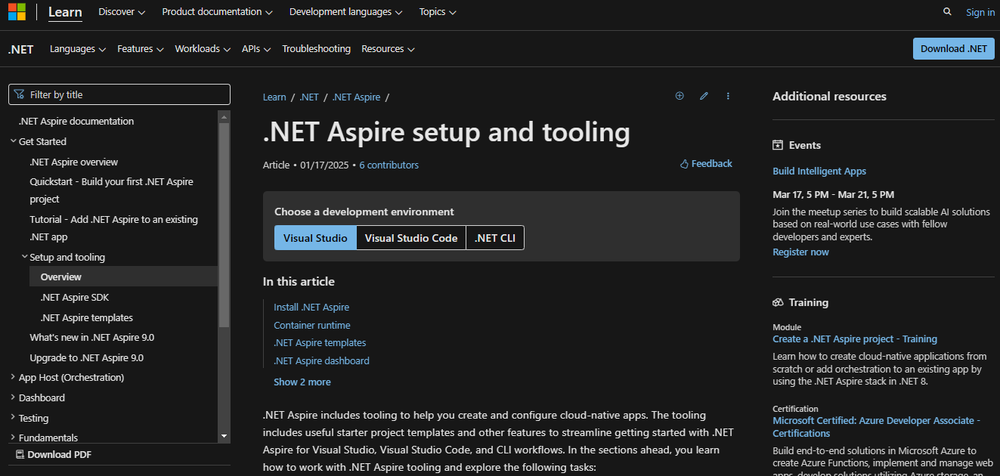The image size is (1000, 476).
Task: Expand App Host (Orchestration) node
Action: pos(13,377)
